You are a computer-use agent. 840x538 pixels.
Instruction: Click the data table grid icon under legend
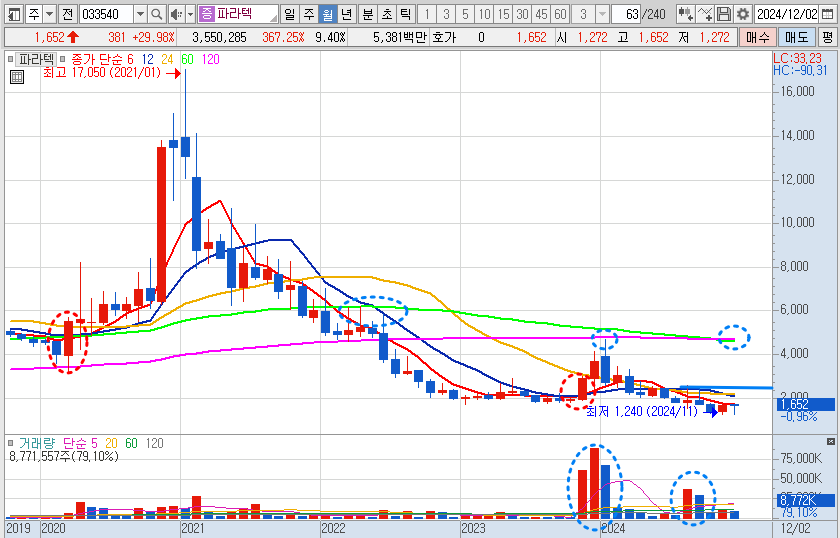17,77
